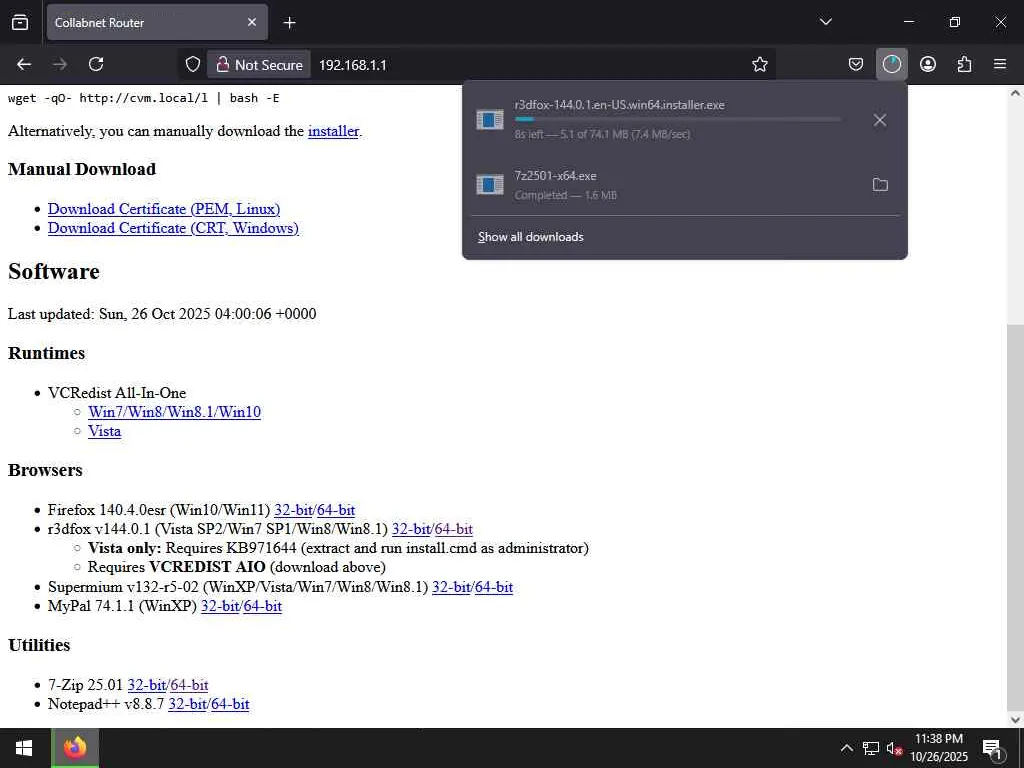Download 7-Zip 25.01 64-bit
The image size is (1024, 768).
click(189, 685)
